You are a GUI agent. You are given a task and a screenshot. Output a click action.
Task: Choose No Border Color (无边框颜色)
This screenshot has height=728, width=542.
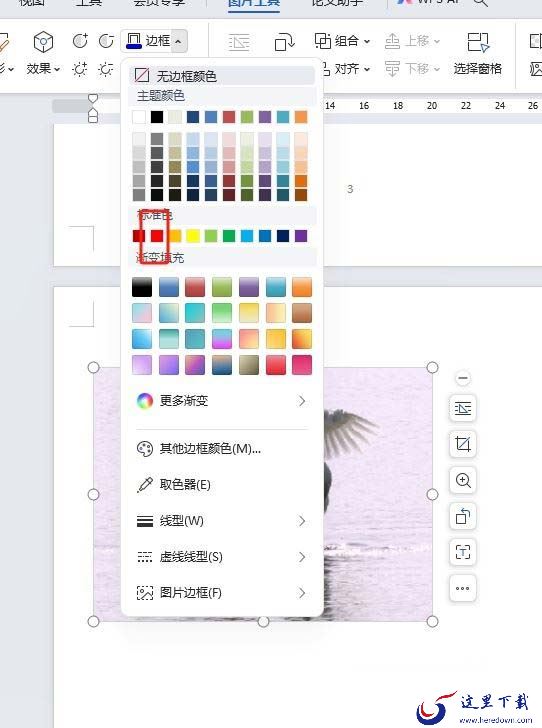tap(222, 76)
